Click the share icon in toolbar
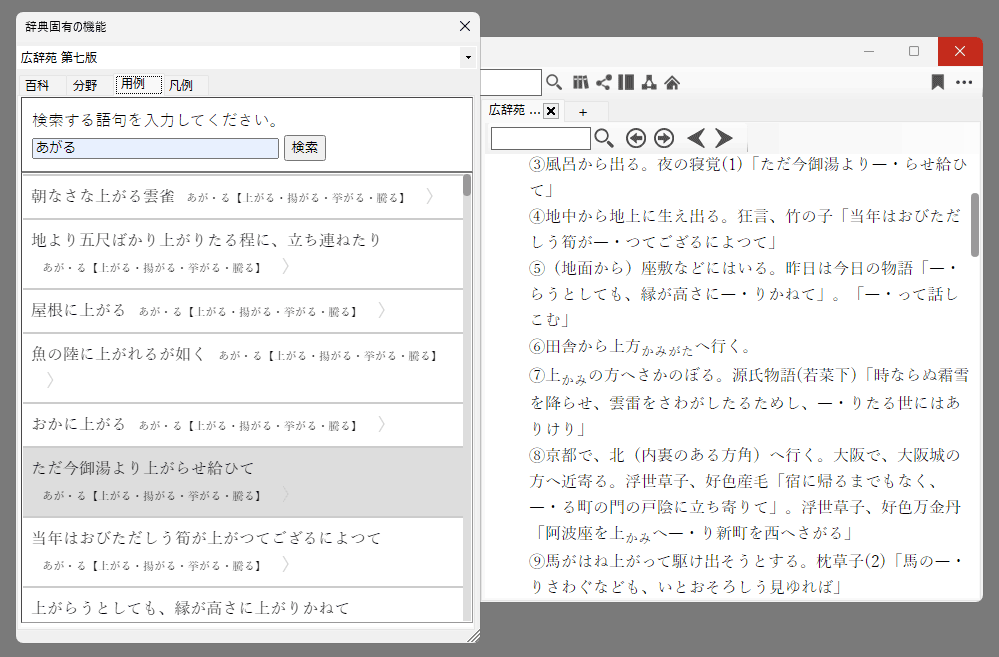This screenshot has width=999, height=657. tap(603, 82)
